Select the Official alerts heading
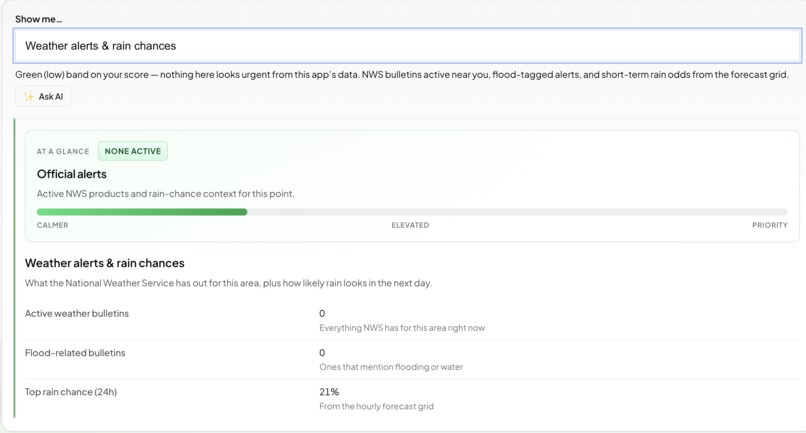Screen dimensions: 806x433 pos(71,174)
